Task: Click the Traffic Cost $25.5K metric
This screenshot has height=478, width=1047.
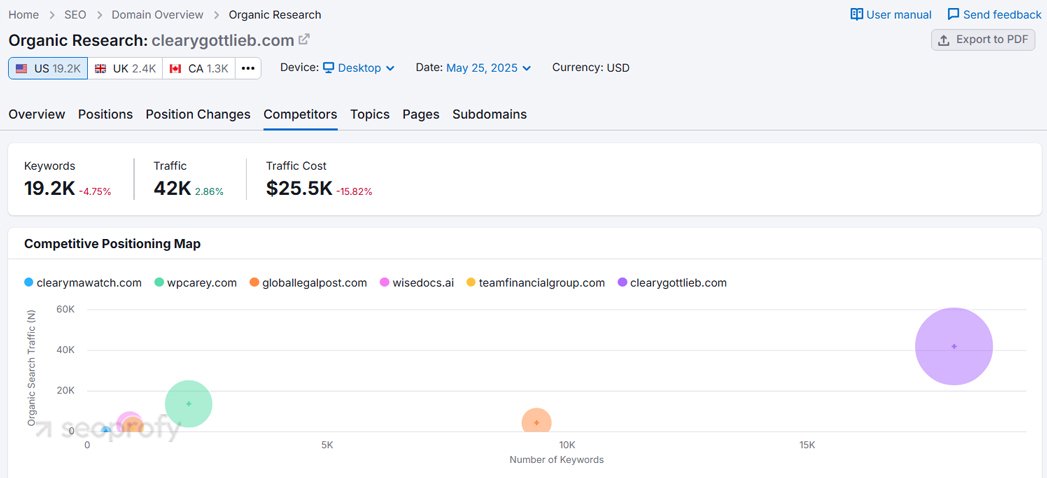Action: tap(299, 188)
